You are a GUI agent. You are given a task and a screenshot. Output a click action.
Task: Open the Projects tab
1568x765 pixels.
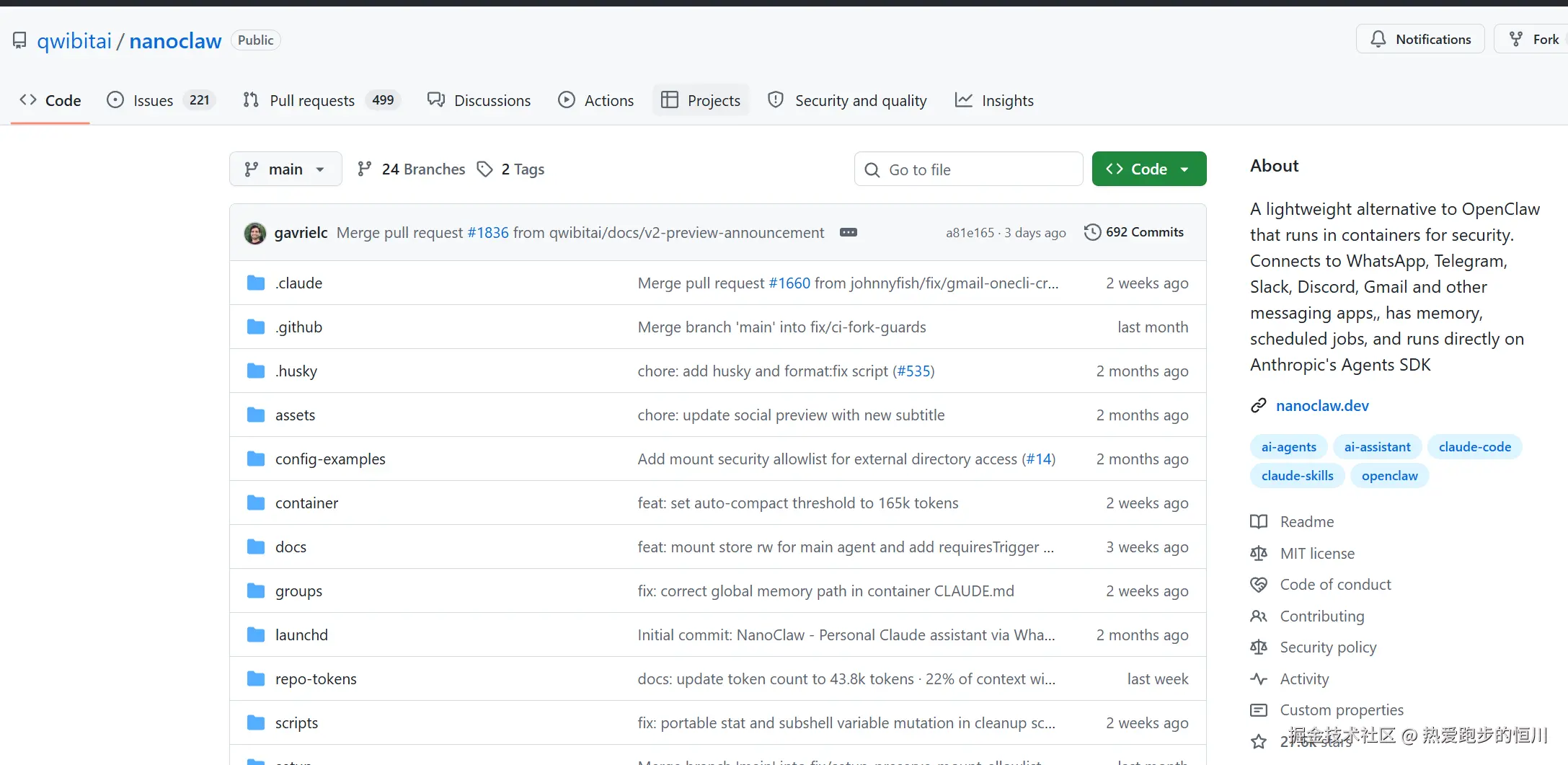[x=701, y=100]
